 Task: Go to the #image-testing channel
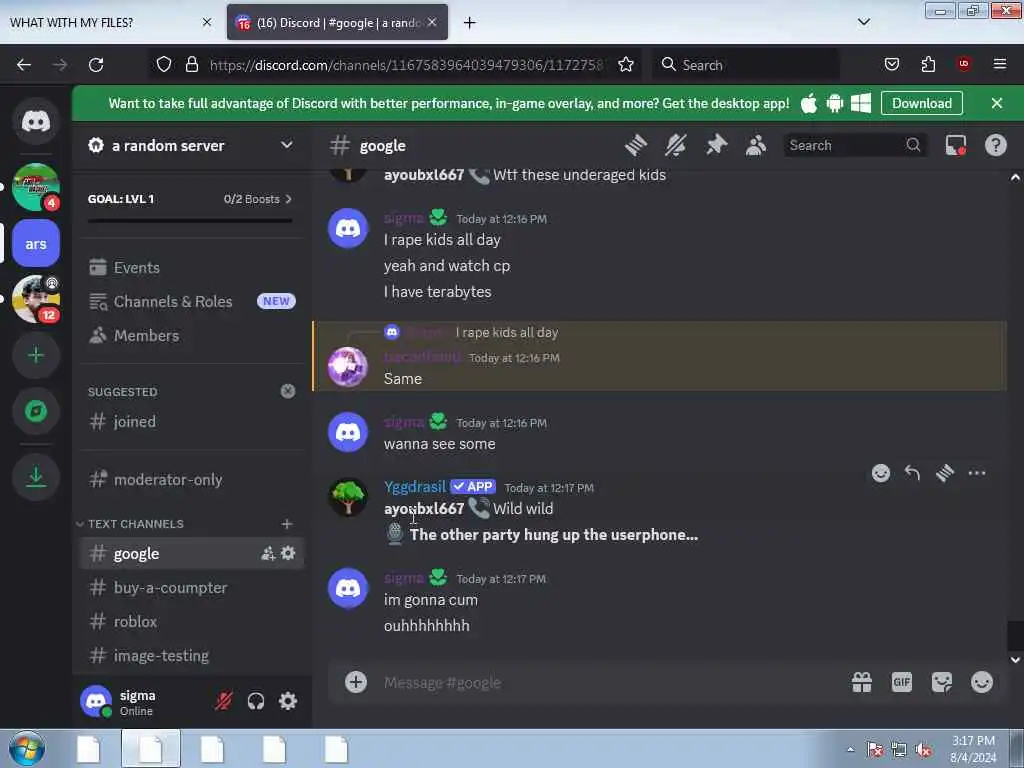[x=192, y=655]
